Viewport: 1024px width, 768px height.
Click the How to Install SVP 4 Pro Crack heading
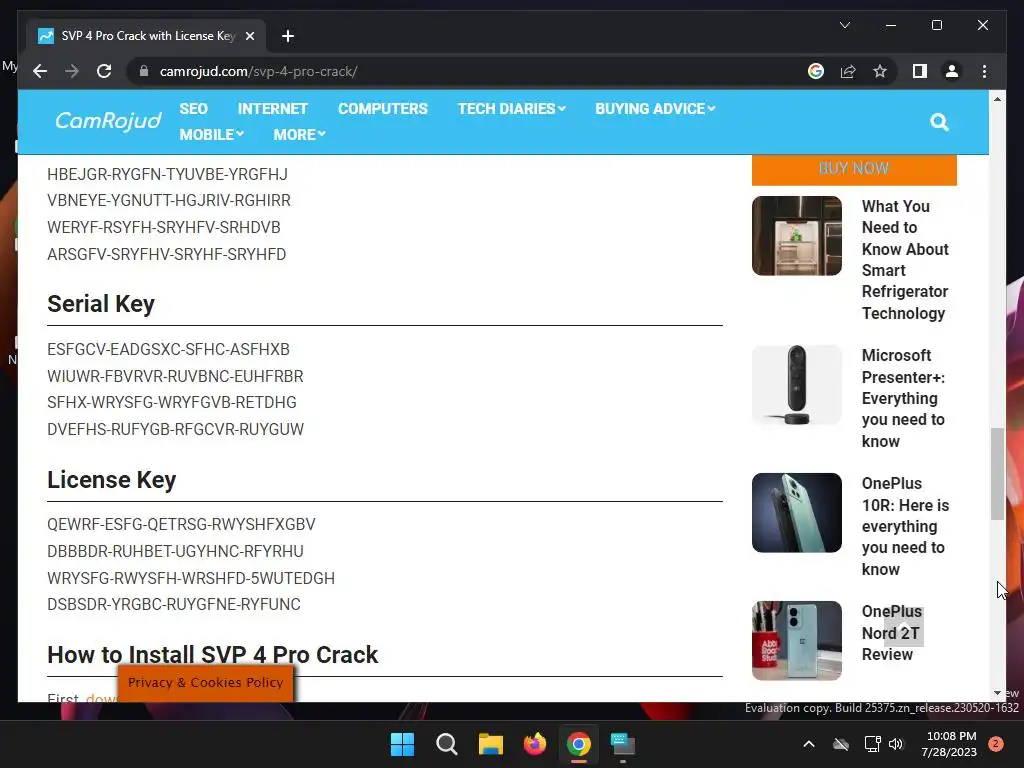click(212, 655)
